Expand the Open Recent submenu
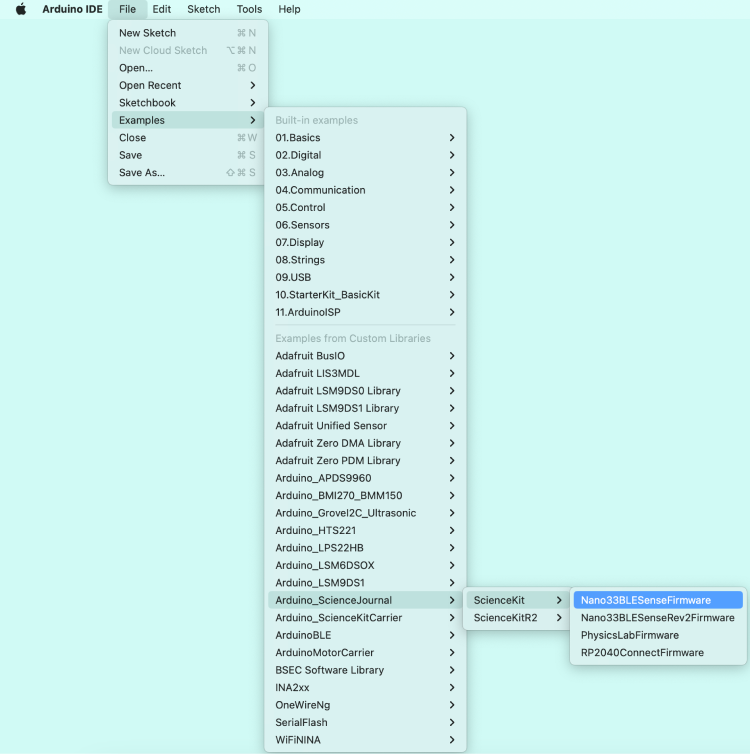 tap(150, 86)
